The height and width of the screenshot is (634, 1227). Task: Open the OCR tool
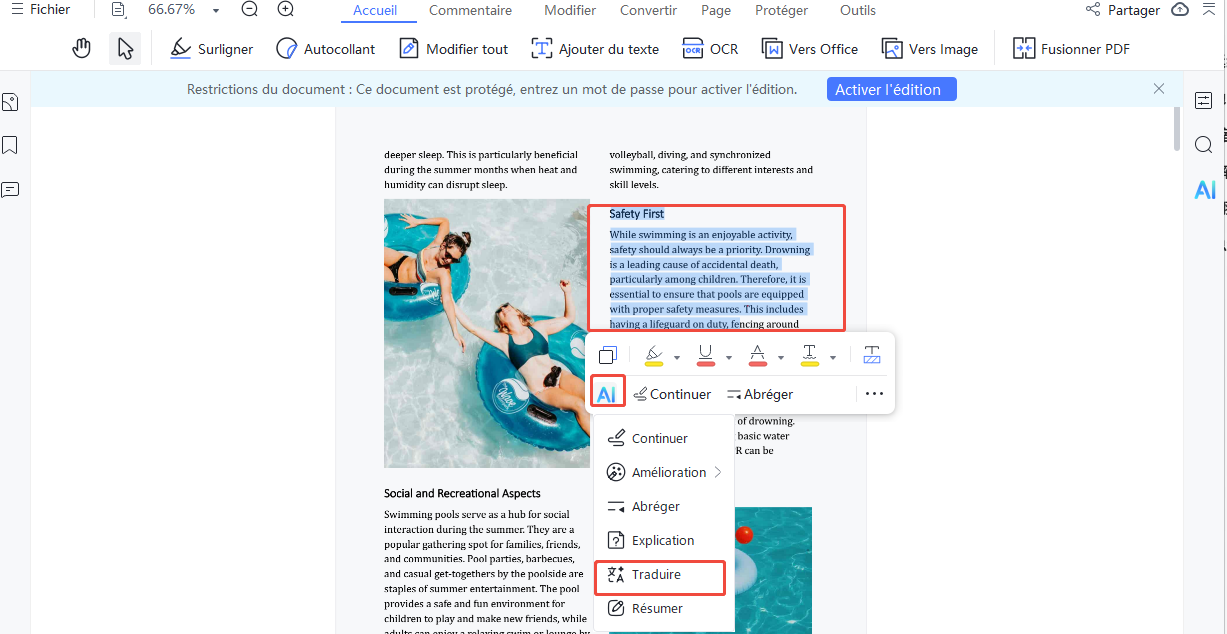[710, 48]
